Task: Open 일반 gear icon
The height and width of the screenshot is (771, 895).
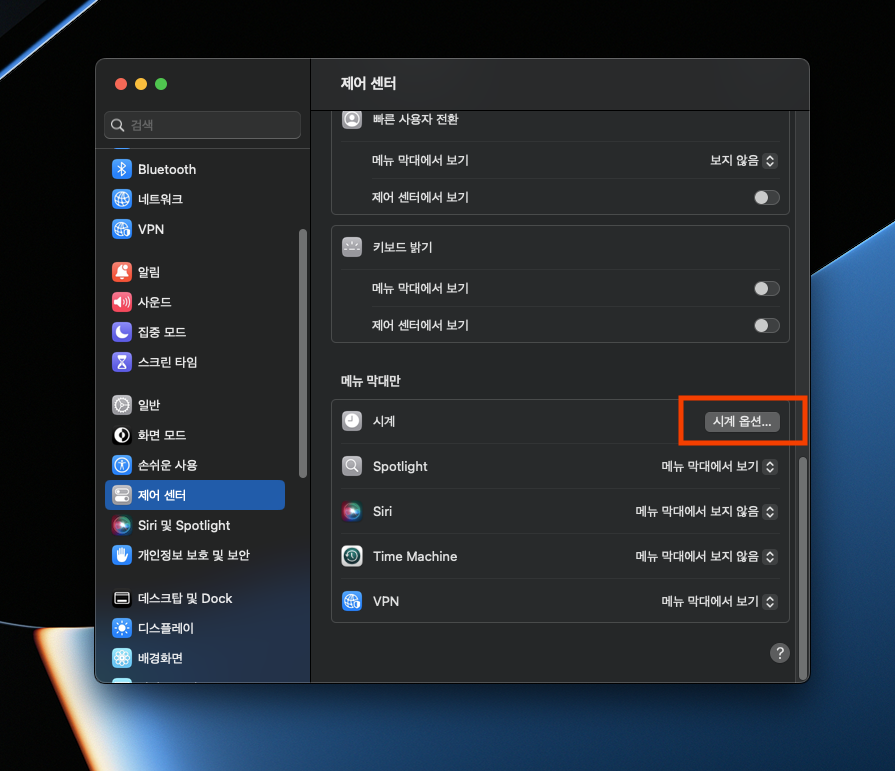Action: pos(122,405)
